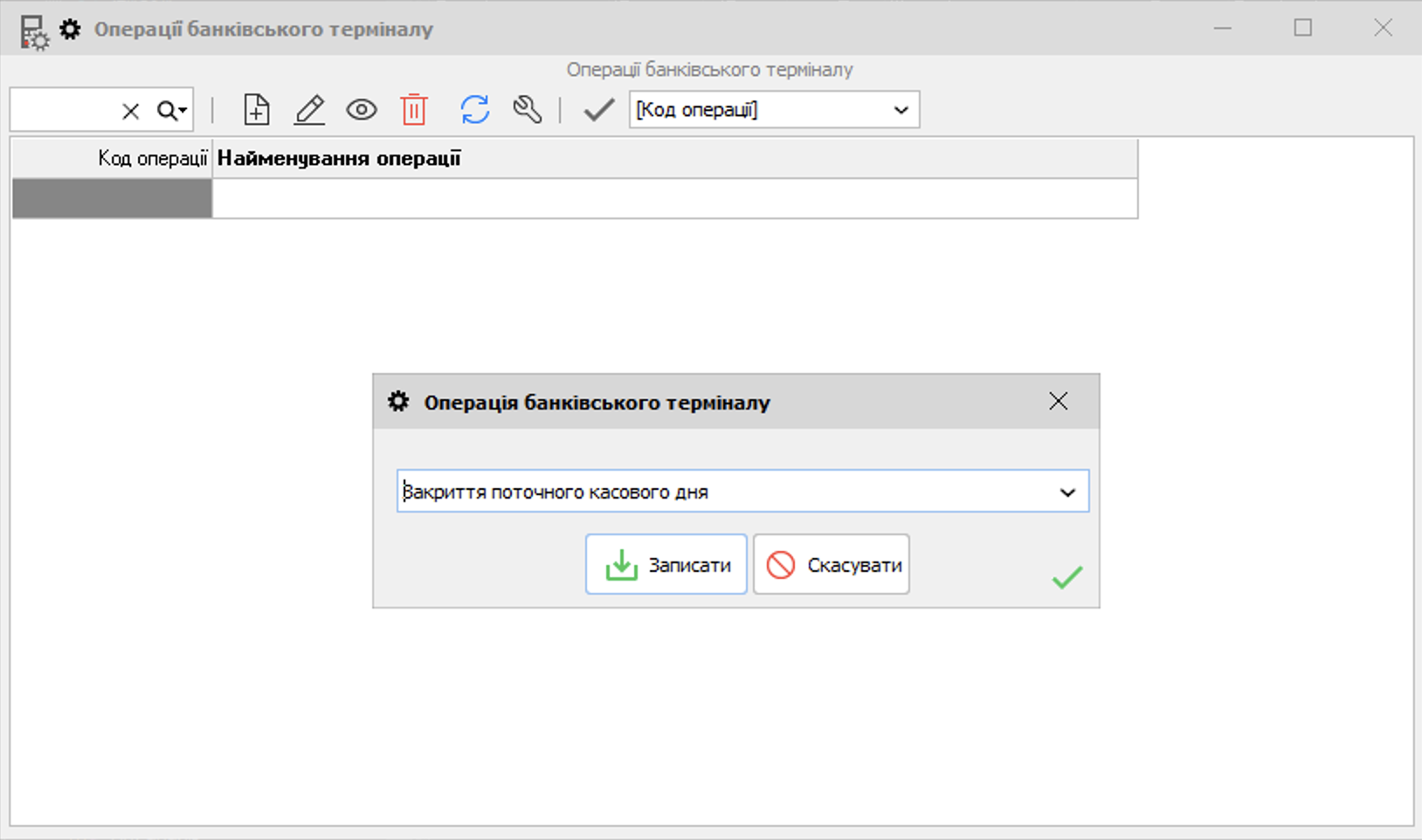Viewport: 1422px width, 840px height.
Task: Click the new document create icon
Action: click(x=256, y=110)
